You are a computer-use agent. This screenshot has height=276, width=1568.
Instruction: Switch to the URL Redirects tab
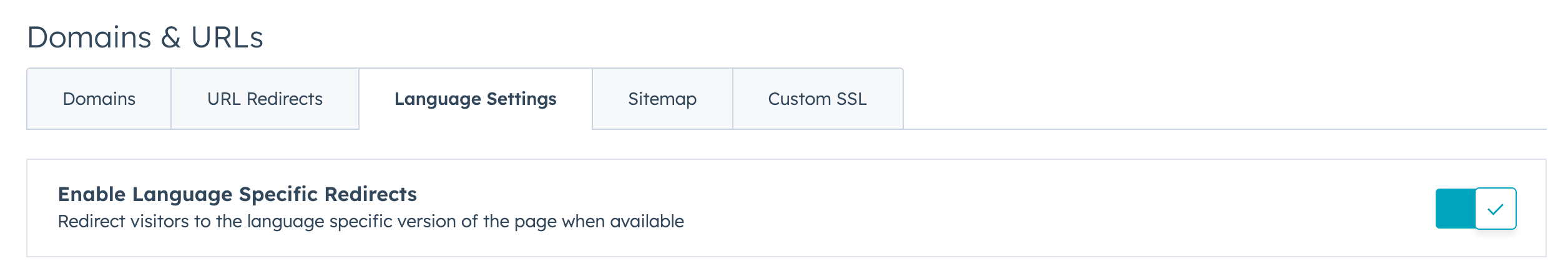pos(265,99)
